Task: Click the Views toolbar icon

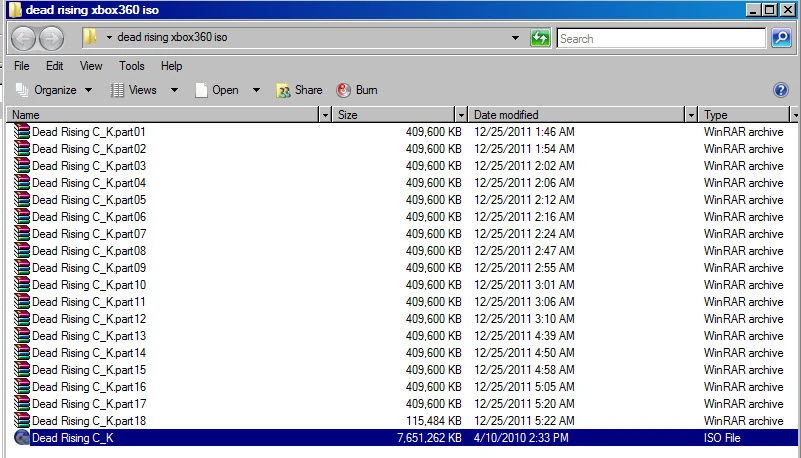Action: coord(117,90)
